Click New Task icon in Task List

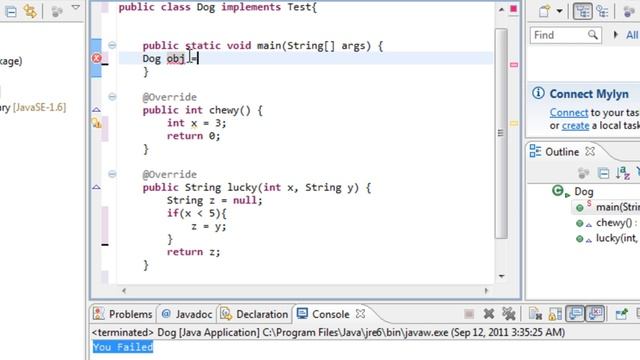544,11
